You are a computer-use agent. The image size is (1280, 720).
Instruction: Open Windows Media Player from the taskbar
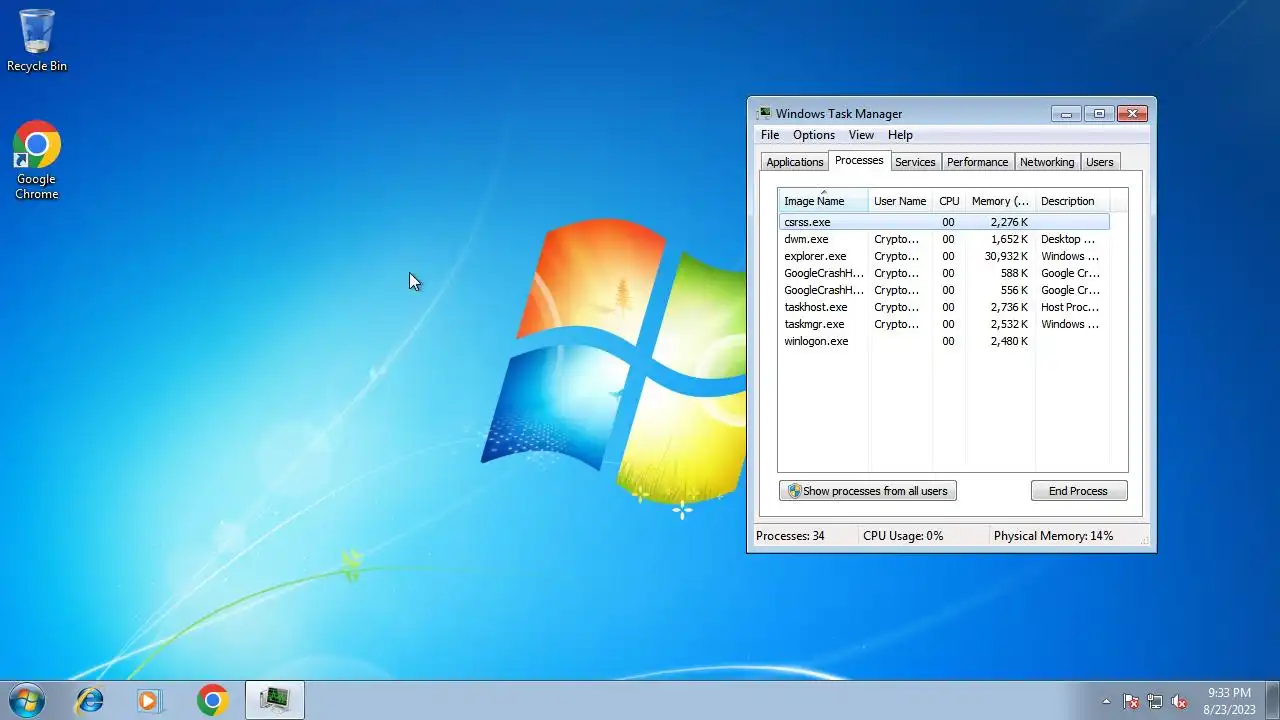(150, 700)
